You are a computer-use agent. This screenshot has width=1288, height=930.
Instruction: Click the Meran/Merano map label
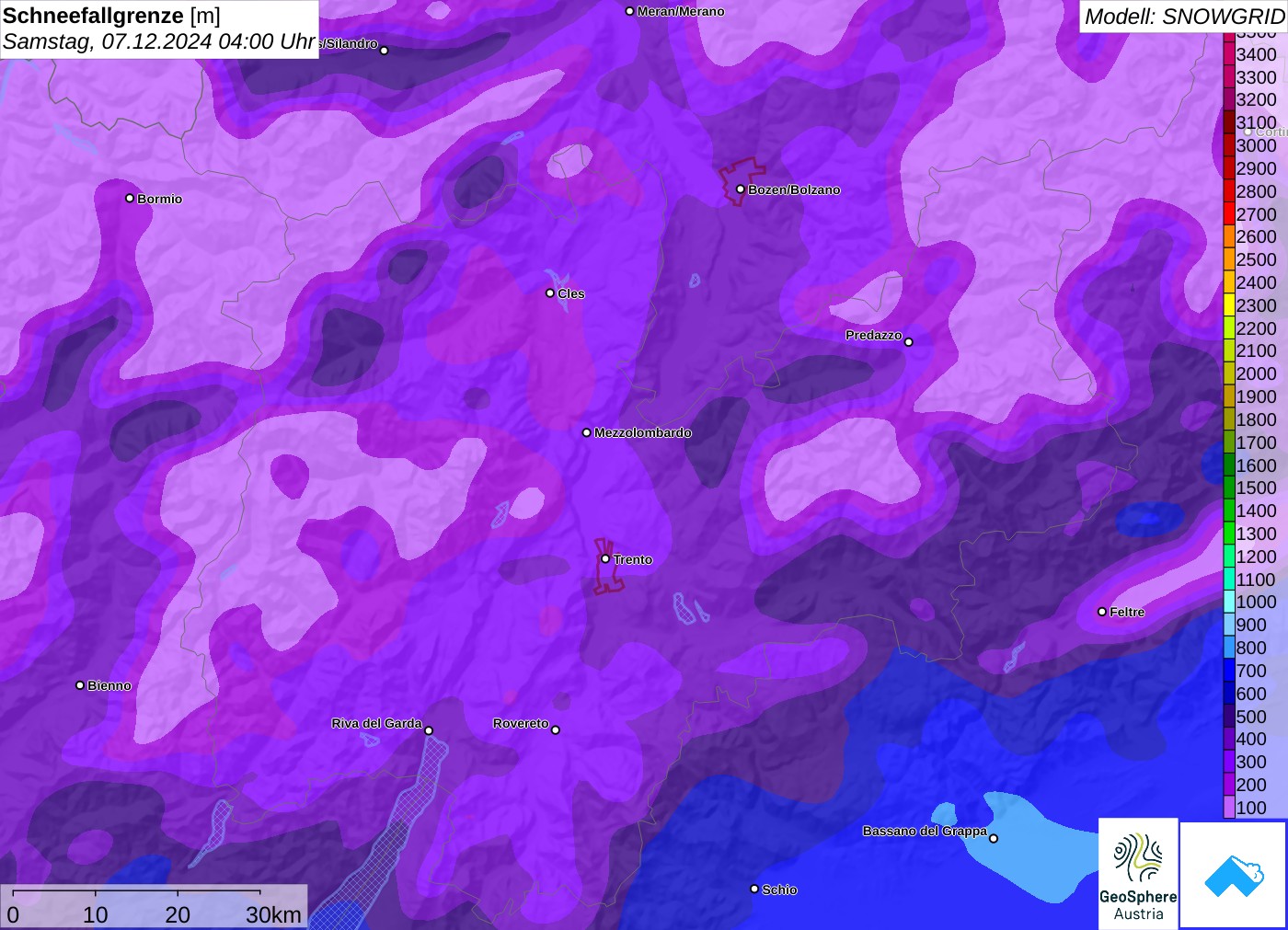click(681, 11)
